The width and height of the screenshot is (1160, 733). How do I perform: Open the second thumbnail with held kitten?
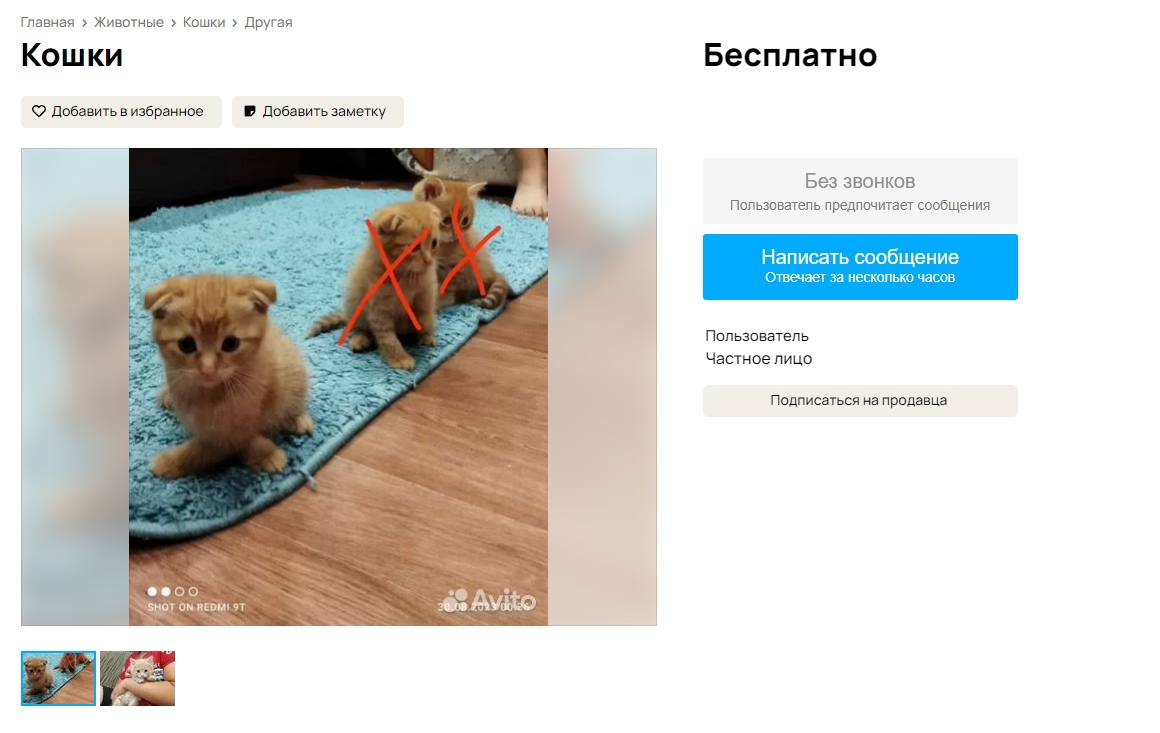click(138, 678)
